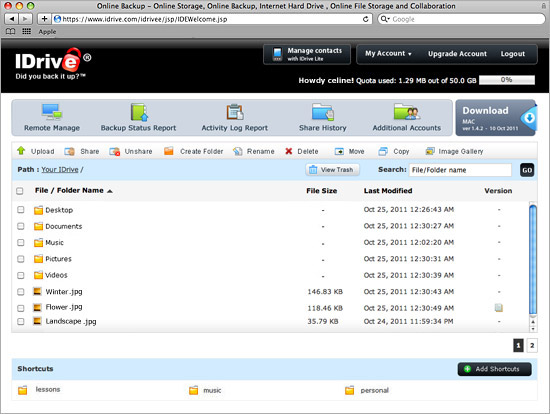Image resolution: width=550 pixels, height=414 pixels.
Task: Click the Move toolbar icon
Action: [339, 152]
